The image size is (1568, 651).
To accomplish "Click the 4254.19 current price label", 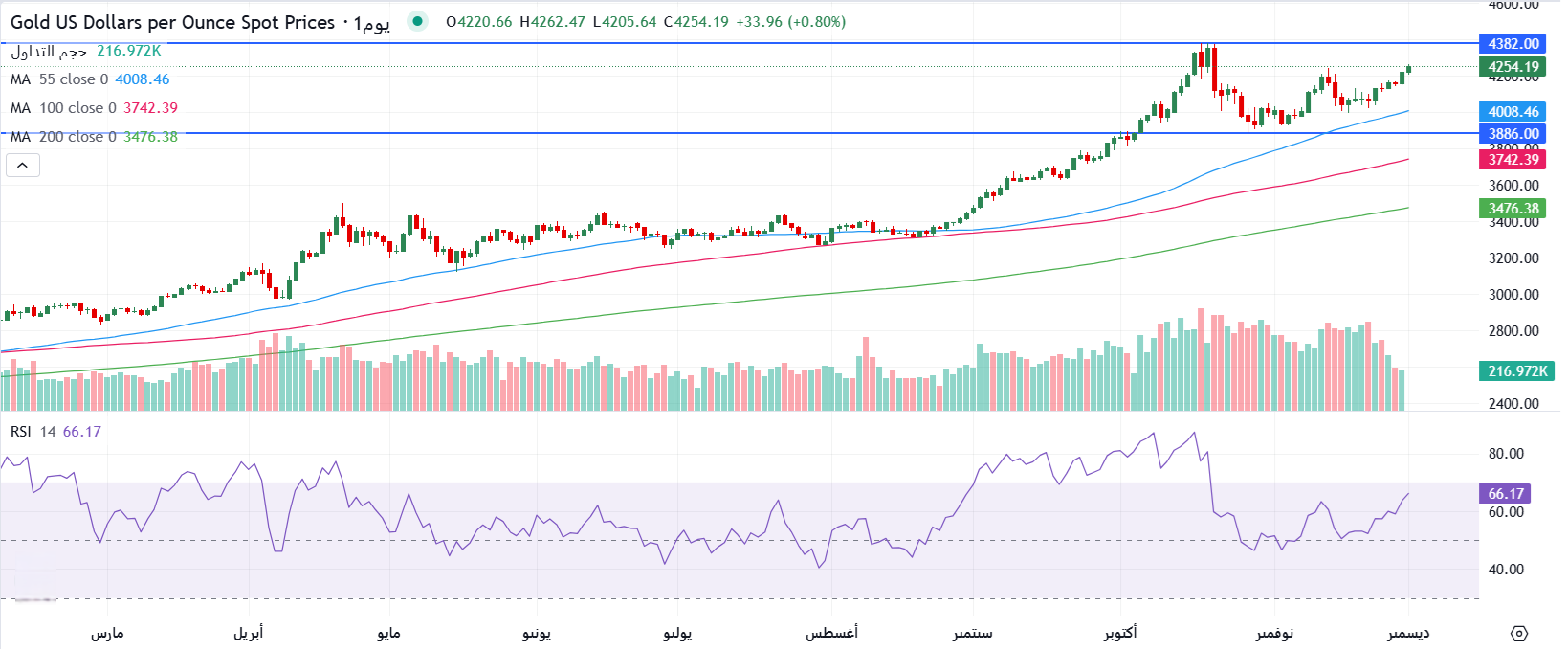I will tap(1513, 67).
